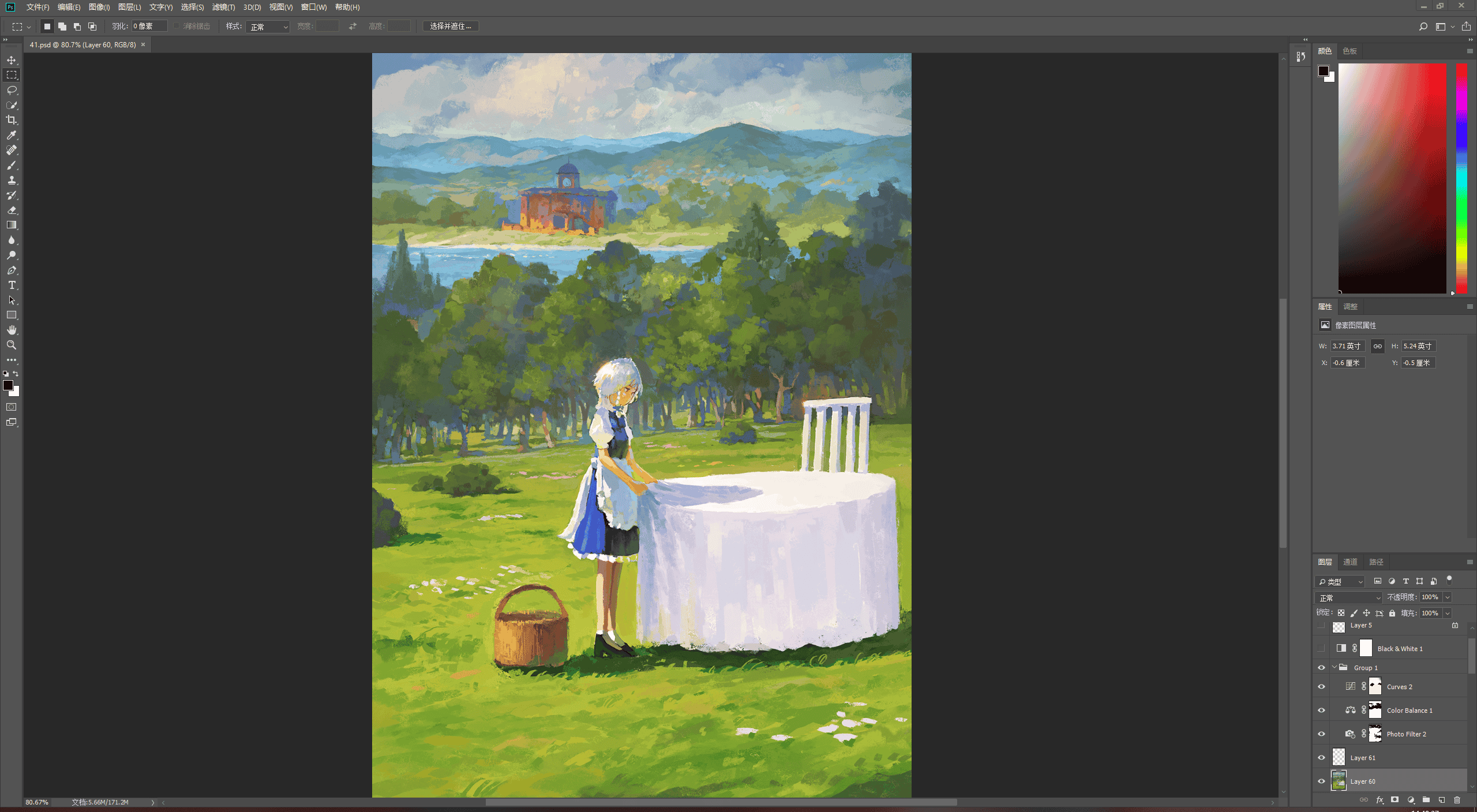Open the fill percentage dropdown arrow
The image size is (1477, 812).
(1447, 613)
